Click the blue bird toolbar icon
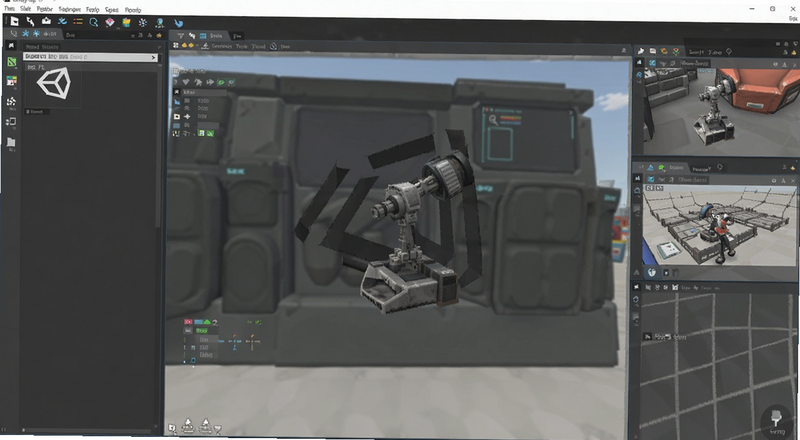This screenshot has width=800, height=440. [178, 23]
